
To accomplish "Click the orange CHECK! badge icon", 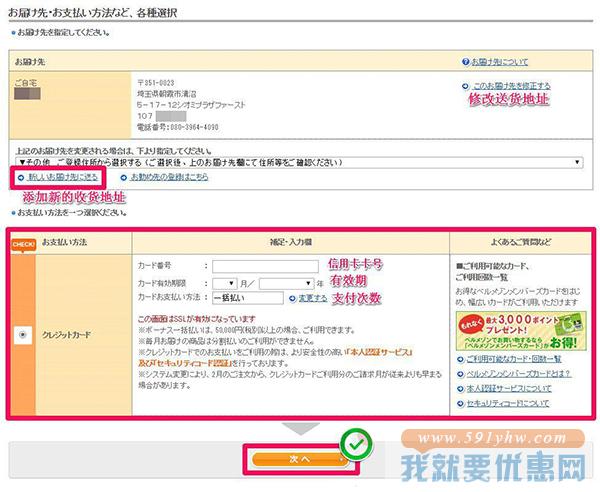I will 22,244.
